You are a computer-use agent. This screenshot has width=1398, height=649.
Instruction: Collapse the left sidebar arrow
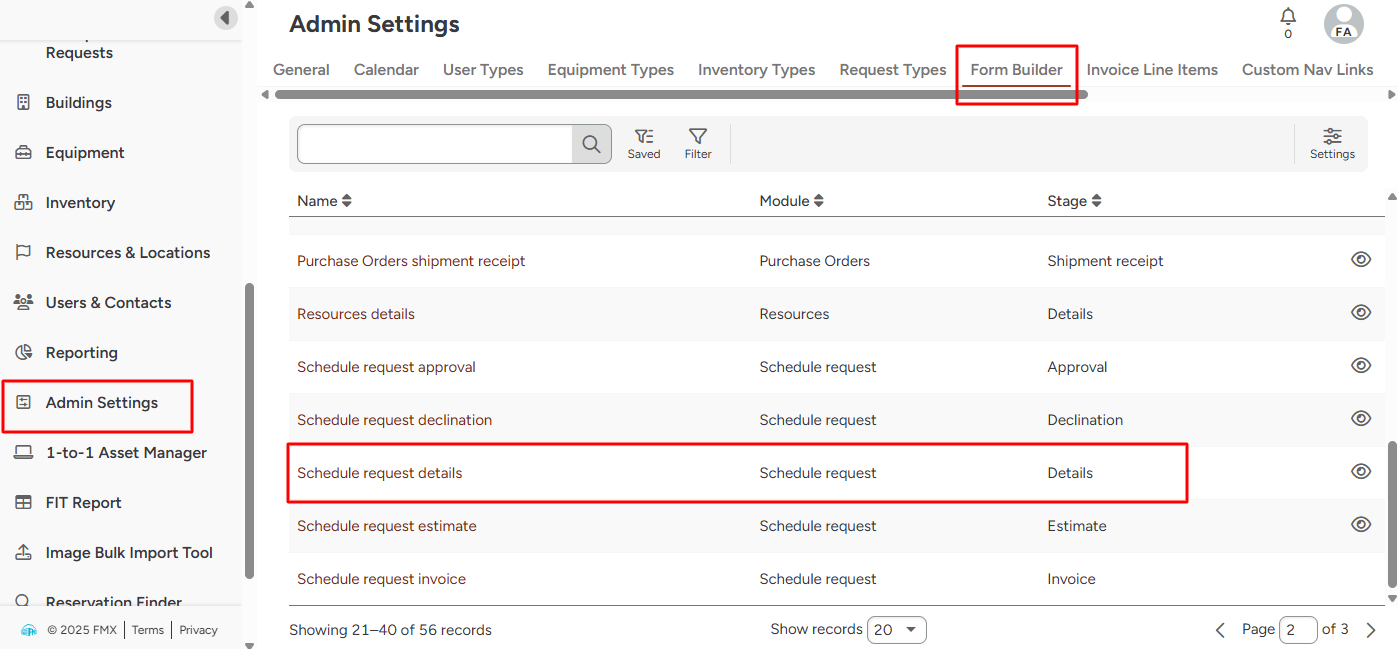click(226, 18)
